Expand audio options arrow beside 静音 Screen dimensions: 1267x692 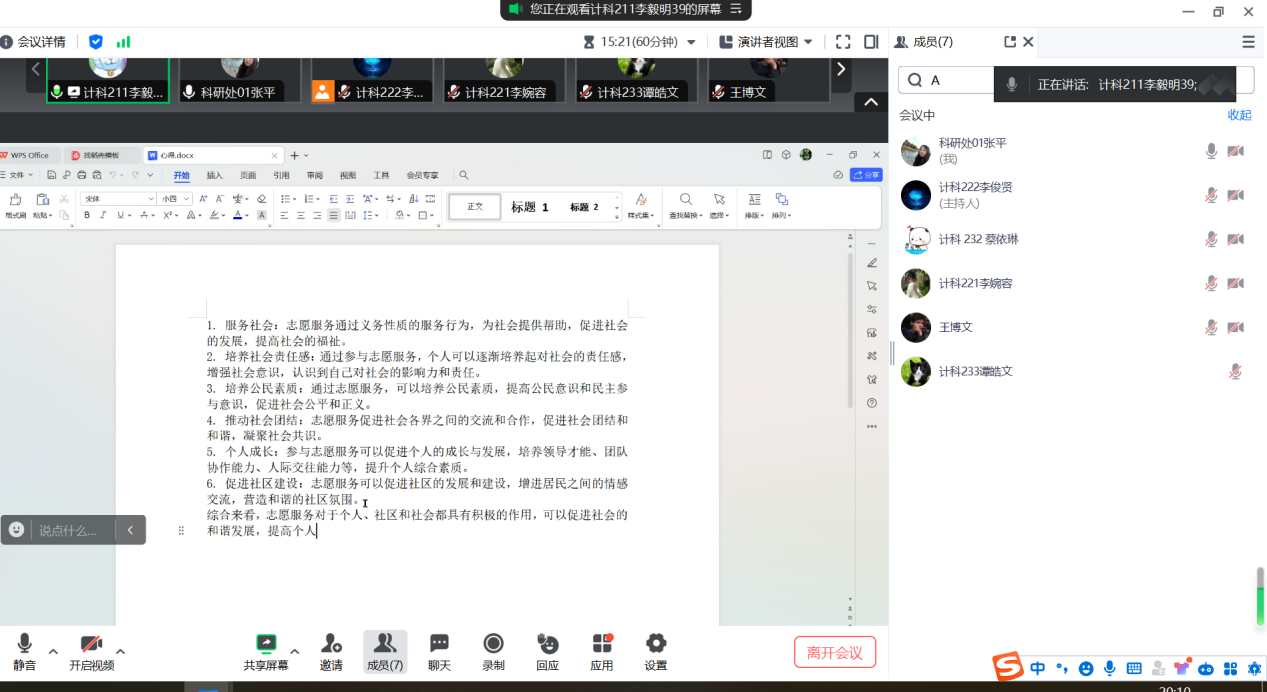[53, 652]
